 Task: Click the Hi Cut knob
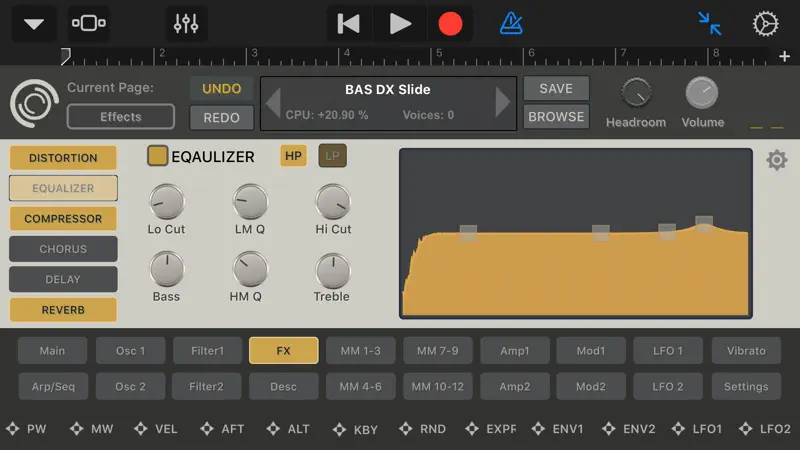click(x=333, y=202)
